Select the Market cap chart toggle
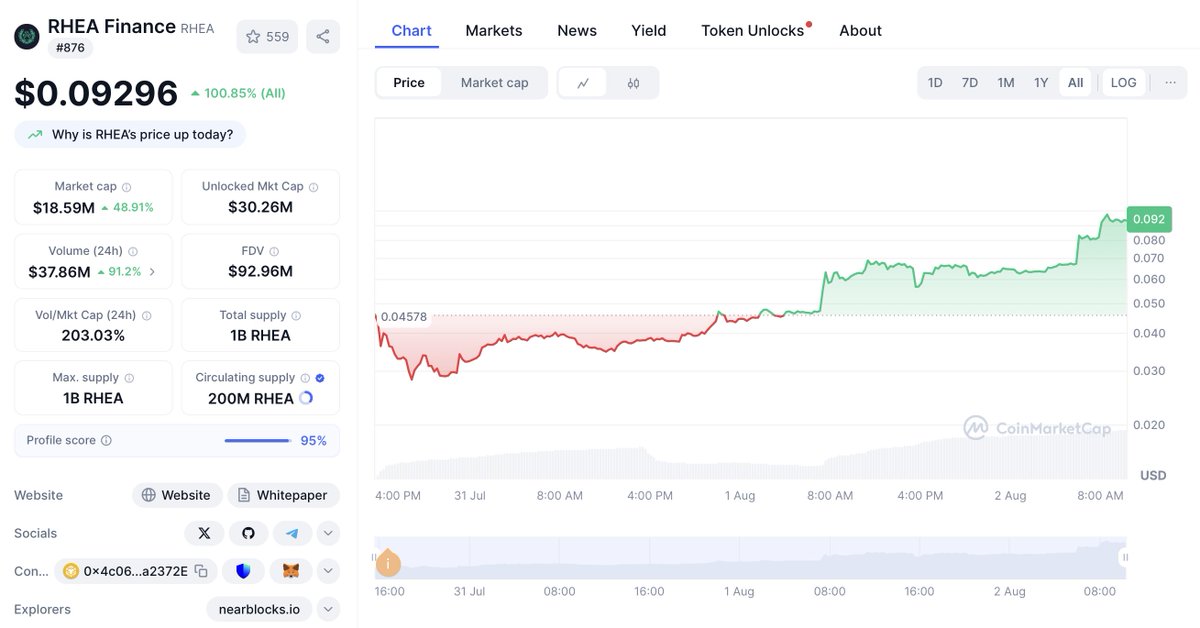 (494, 83)
